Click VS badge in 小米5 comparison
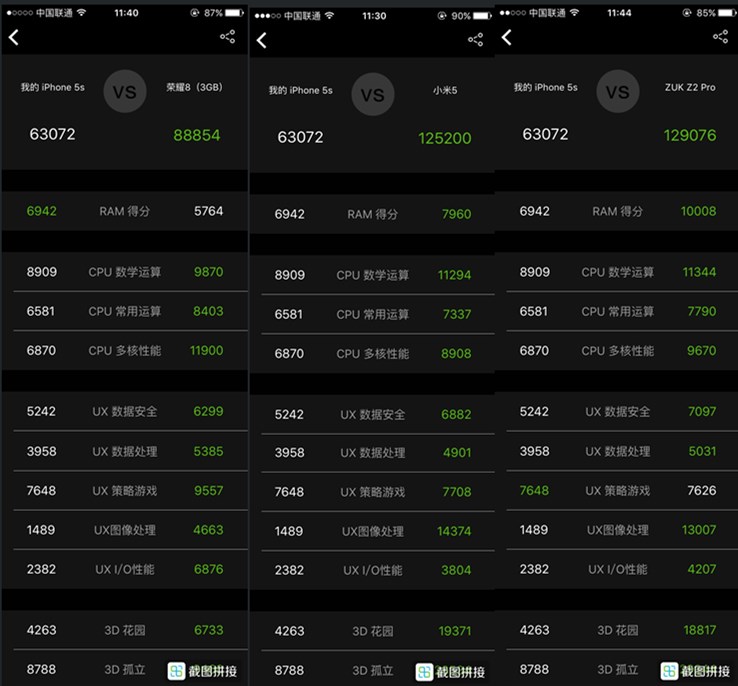 click(x=372, y=96)
